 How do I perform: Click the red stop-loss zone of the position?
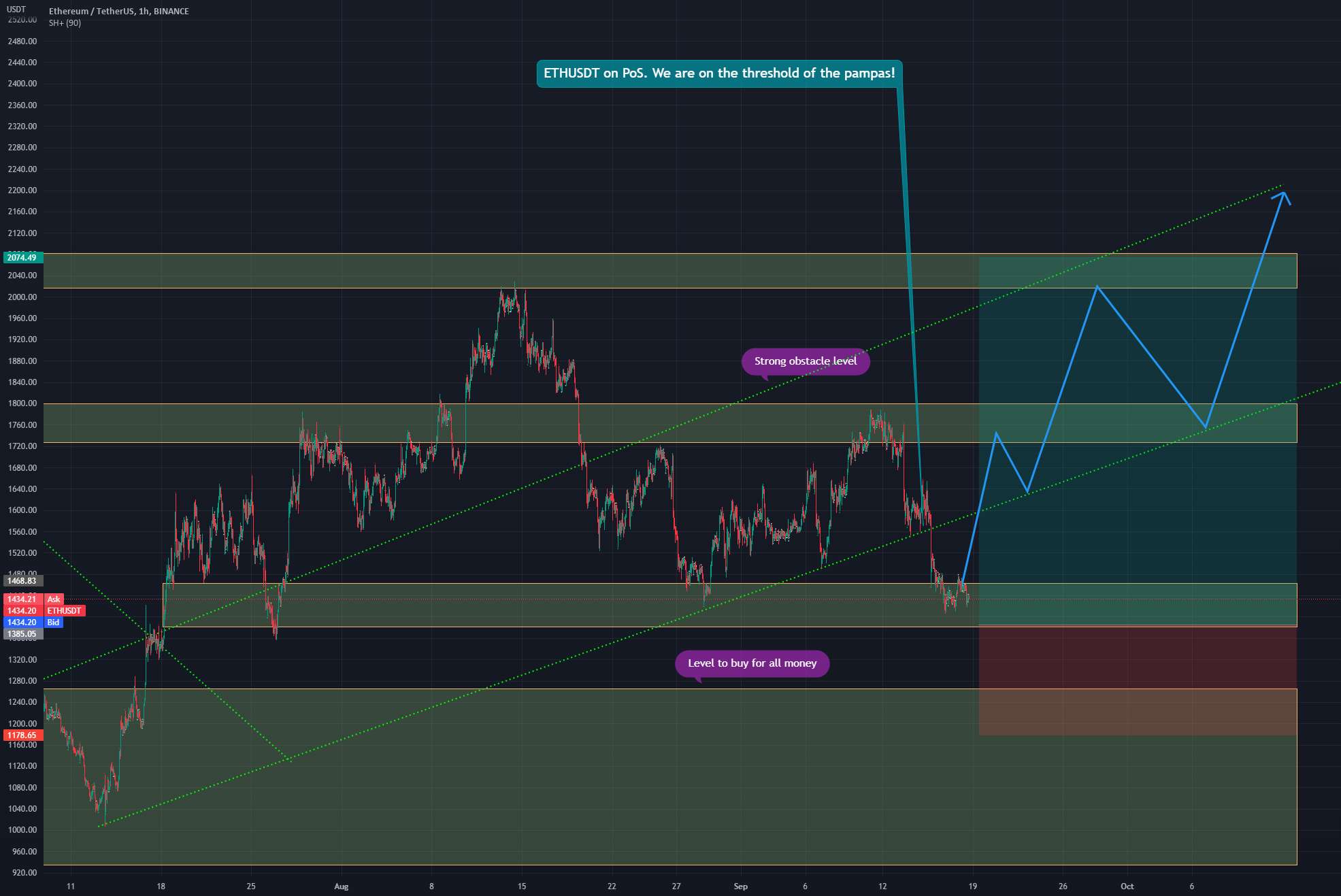(1138, 680)
